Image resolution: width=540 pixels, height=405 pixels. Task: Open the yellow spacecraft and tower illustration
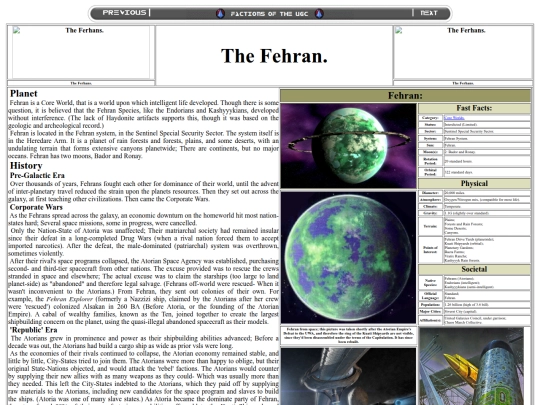471,366
